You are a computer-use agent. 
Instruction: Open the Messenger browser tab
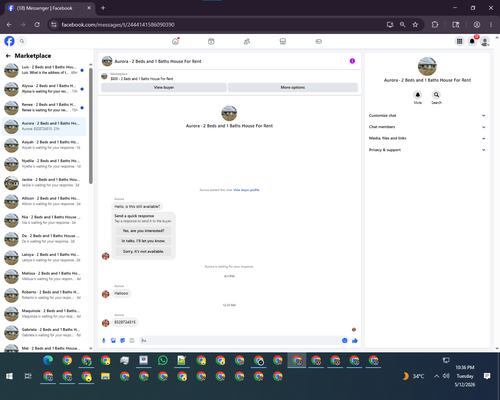tap(50, 8)
